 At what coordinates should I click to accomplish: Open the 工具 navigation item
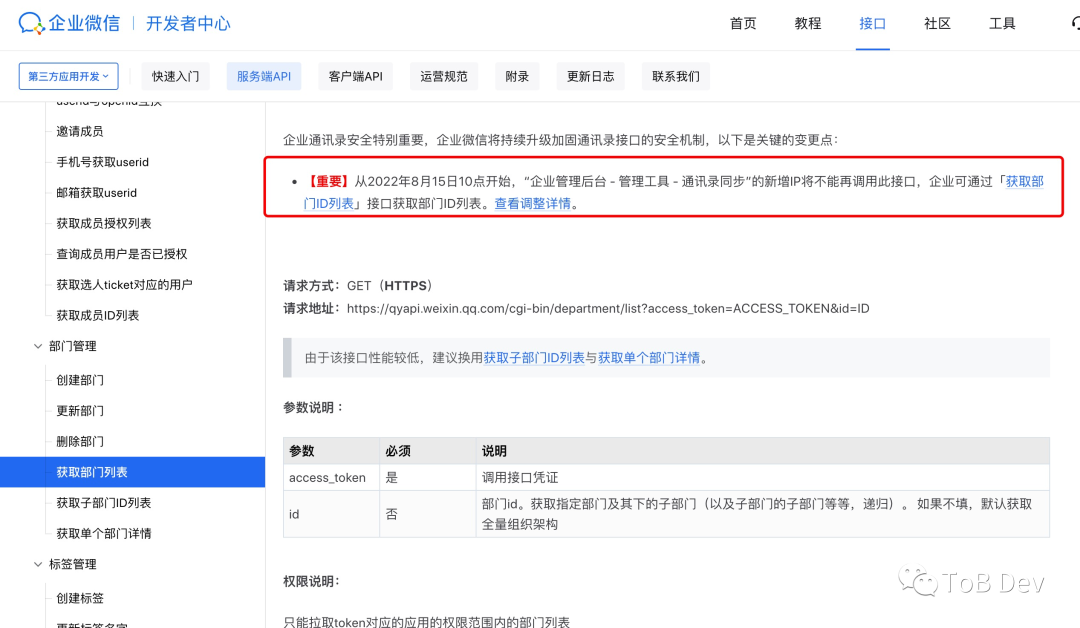click(x=1002, y=23)
